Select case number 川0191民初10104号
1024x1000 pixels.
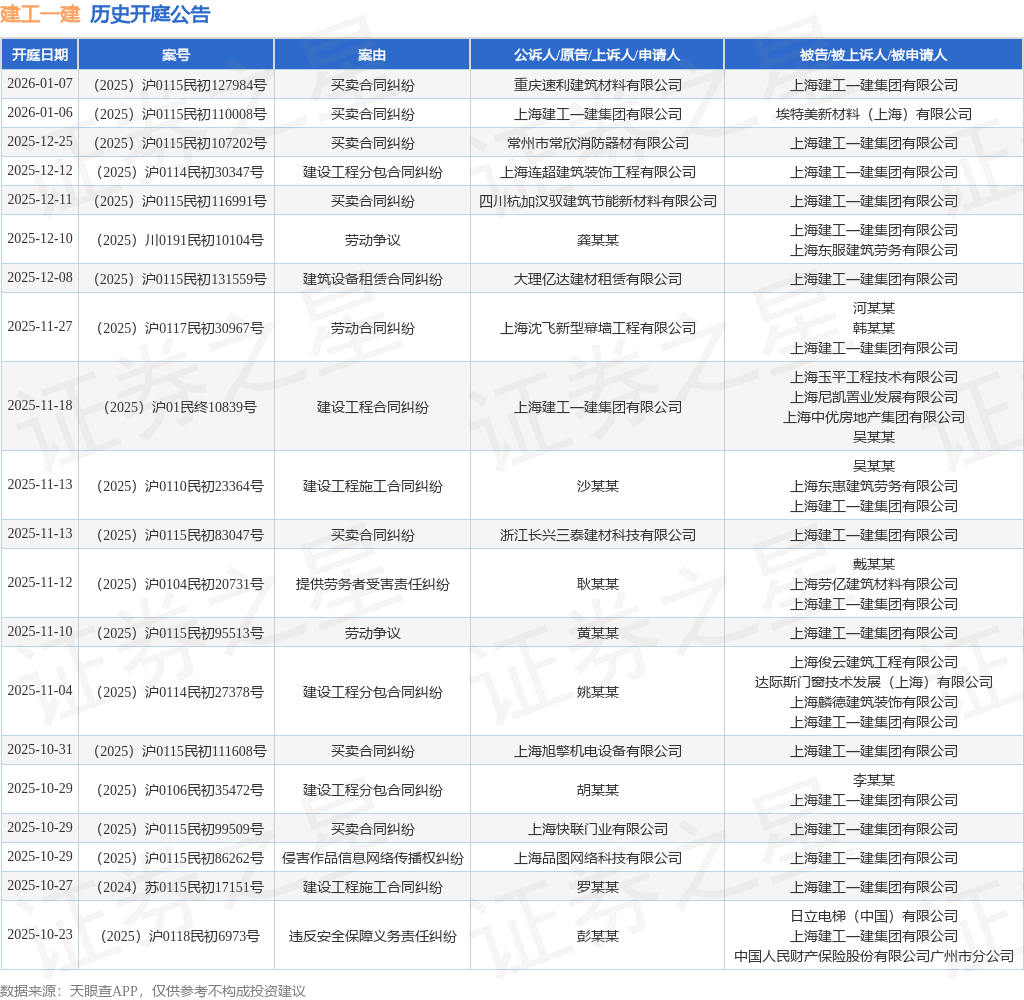(x=180, y=240)
